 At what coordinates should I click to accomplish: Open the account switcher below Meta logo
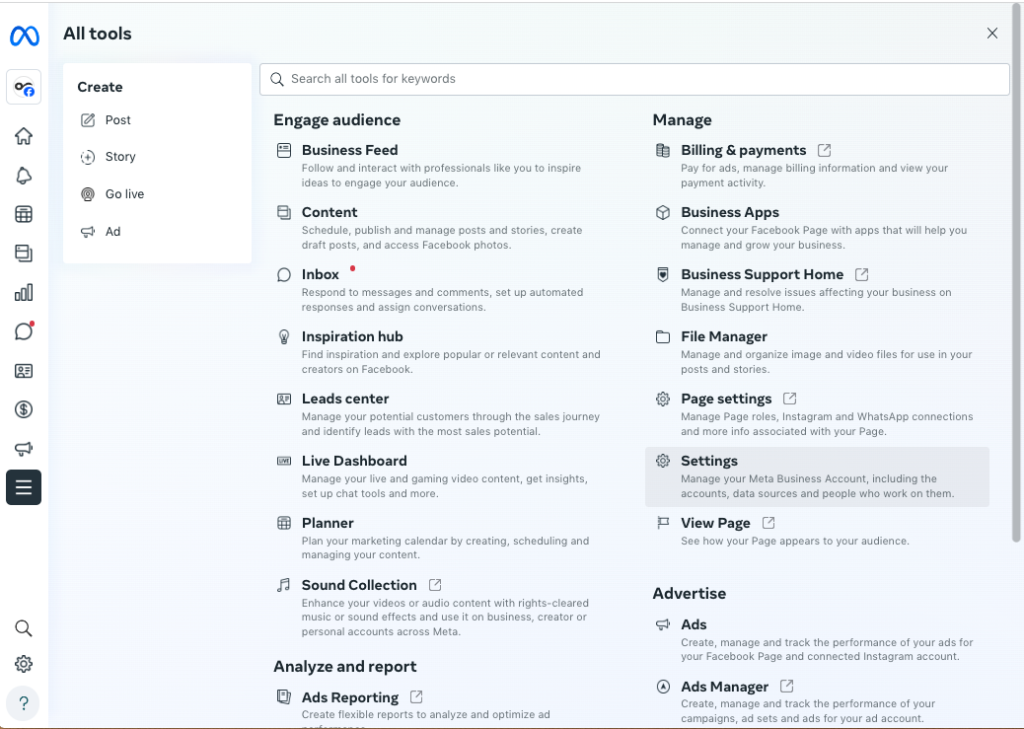(x=23, y=88)
